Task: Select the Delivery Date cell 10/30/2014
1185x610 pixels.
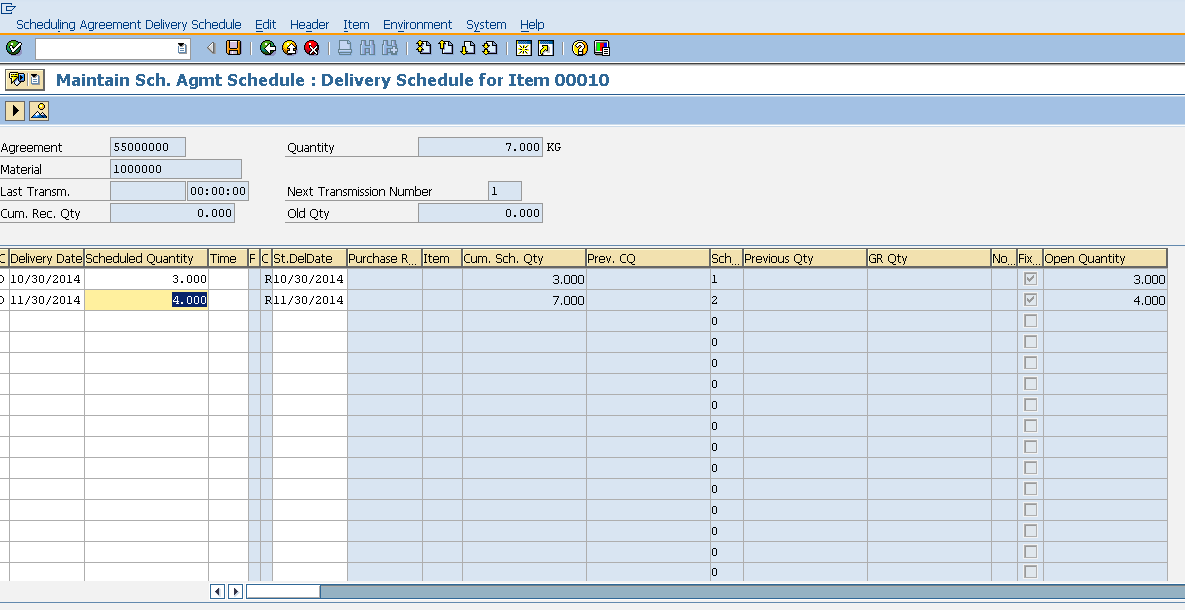Action: tap(46, 279)
